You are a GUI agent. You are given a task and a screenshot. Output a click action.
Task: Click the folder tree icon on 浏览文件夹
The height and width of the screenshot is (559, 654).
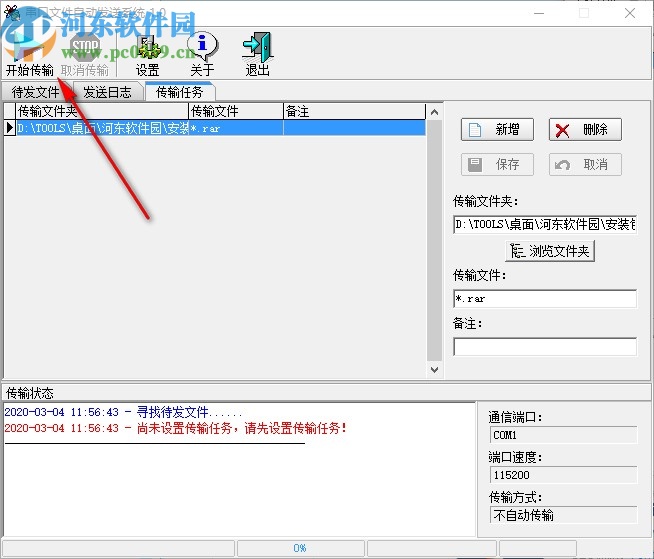click(517, 251)
